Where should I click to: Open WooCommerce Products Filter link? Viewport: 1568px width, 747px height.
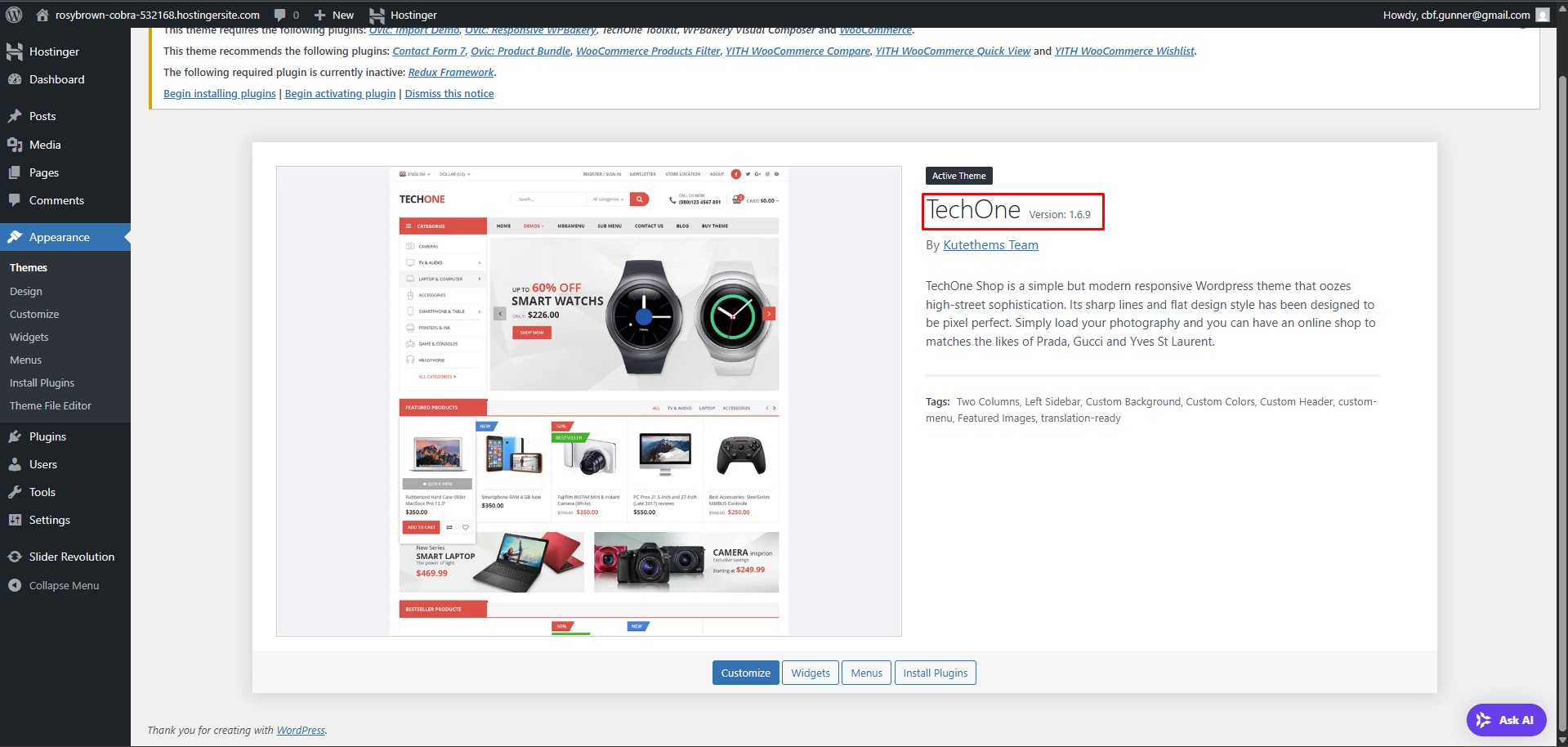coord(648,51)
